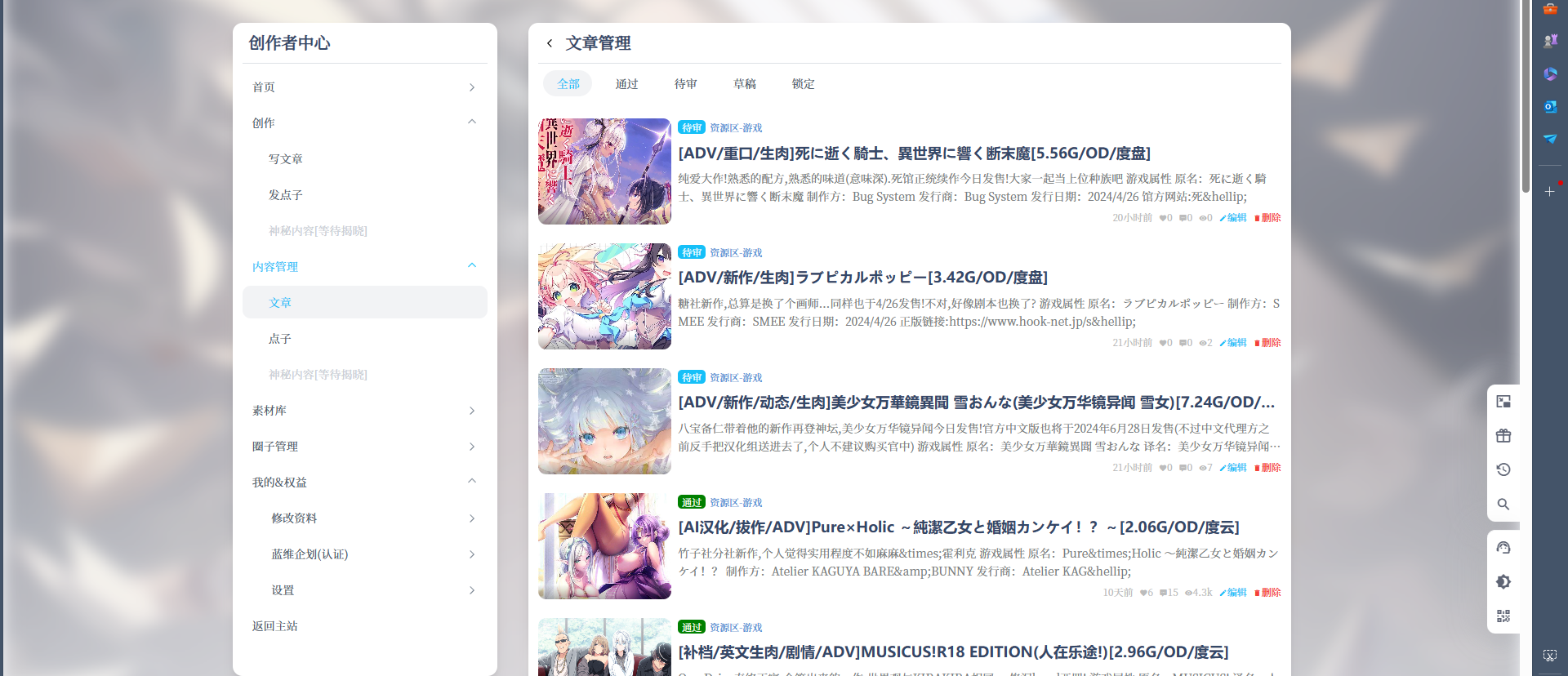The width and height of the screenshot is (1568, 676).
Task: Delete the Pure×Holic article via 删除
Action: pyautogui.click(x=1267, y=593)
